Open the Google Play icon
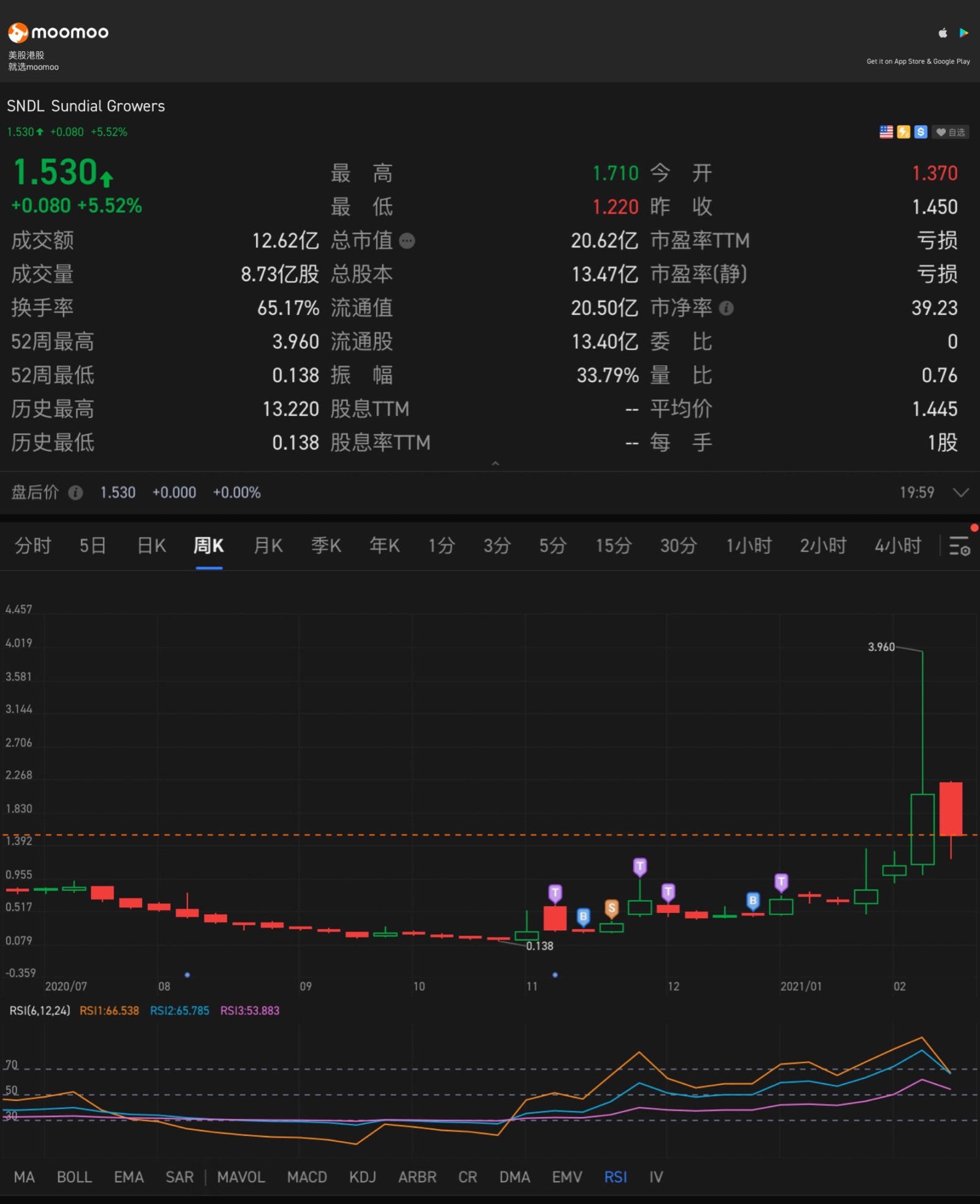The height and width of the screenshot is (1204, 980). [x=963, y=32]
